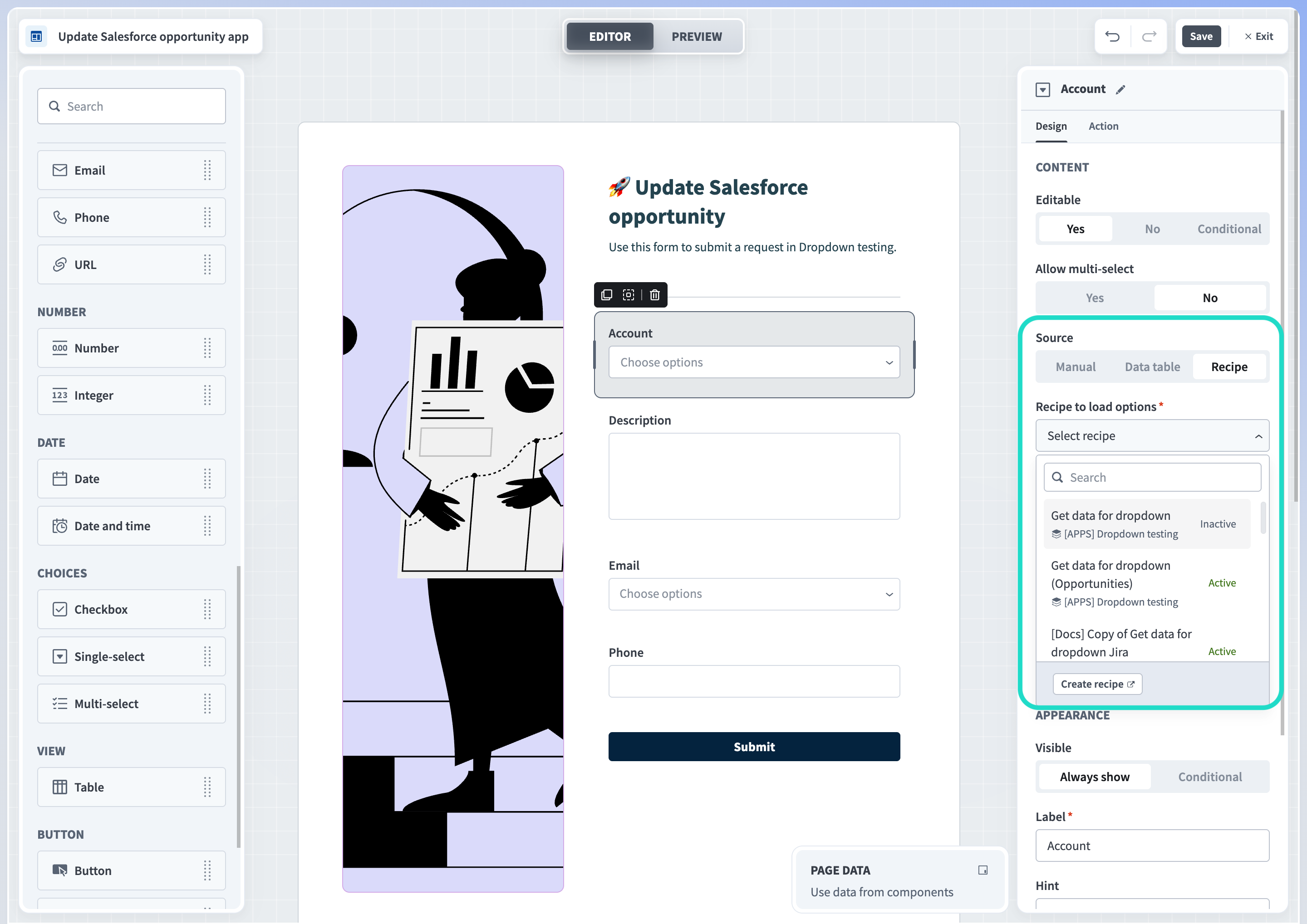
Task: Click the Phone handset icon in the components list
Action: 60,217
